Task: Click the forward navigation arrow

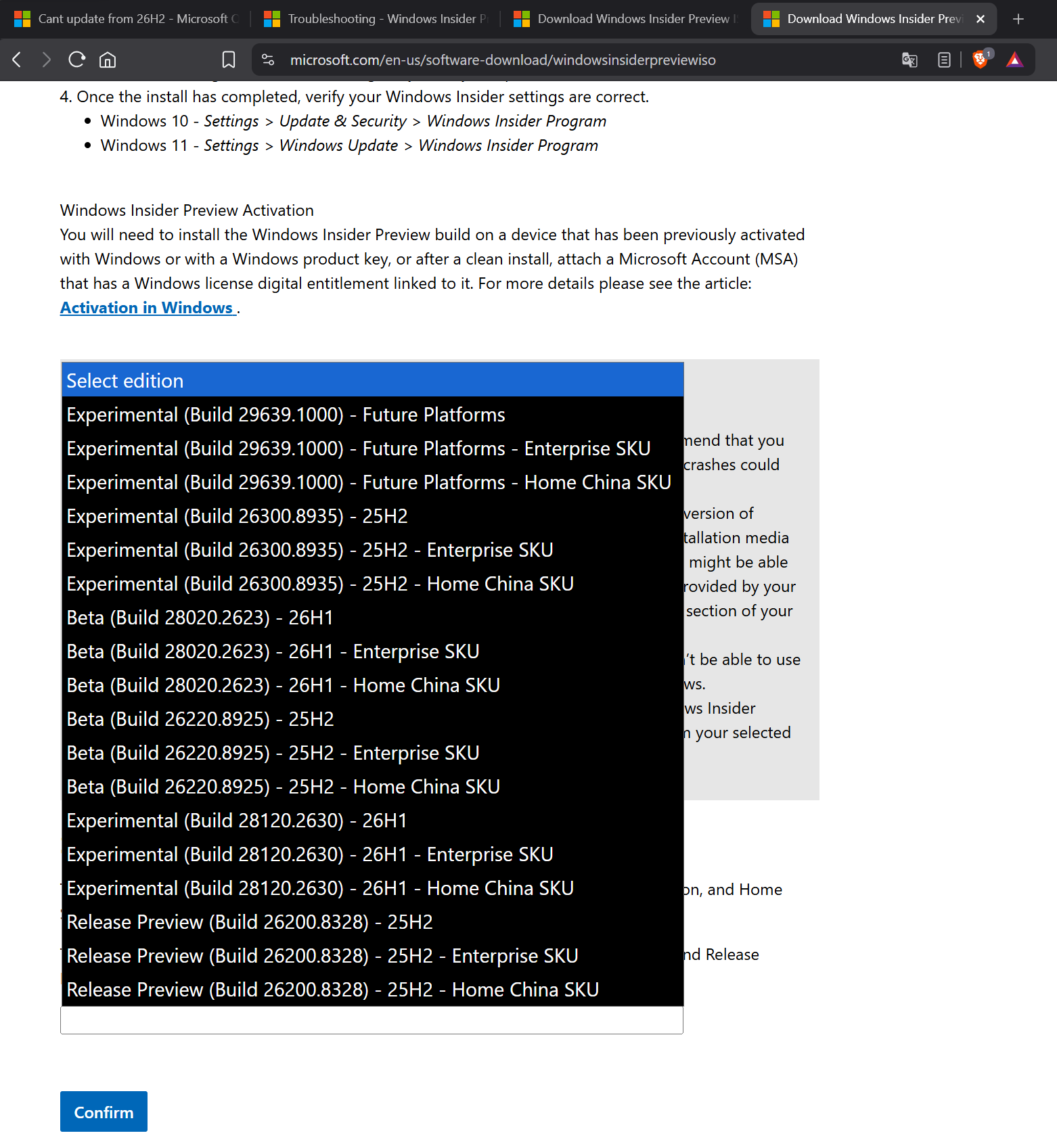Action: (x=46, y=60)
